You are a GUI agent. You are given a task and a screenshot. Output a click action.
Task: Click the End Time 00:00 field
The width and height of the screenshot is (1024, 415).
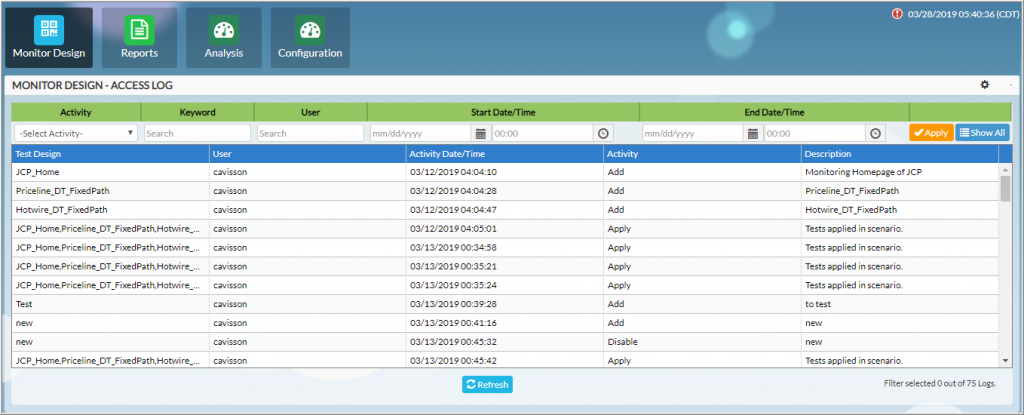coord(815,133)
